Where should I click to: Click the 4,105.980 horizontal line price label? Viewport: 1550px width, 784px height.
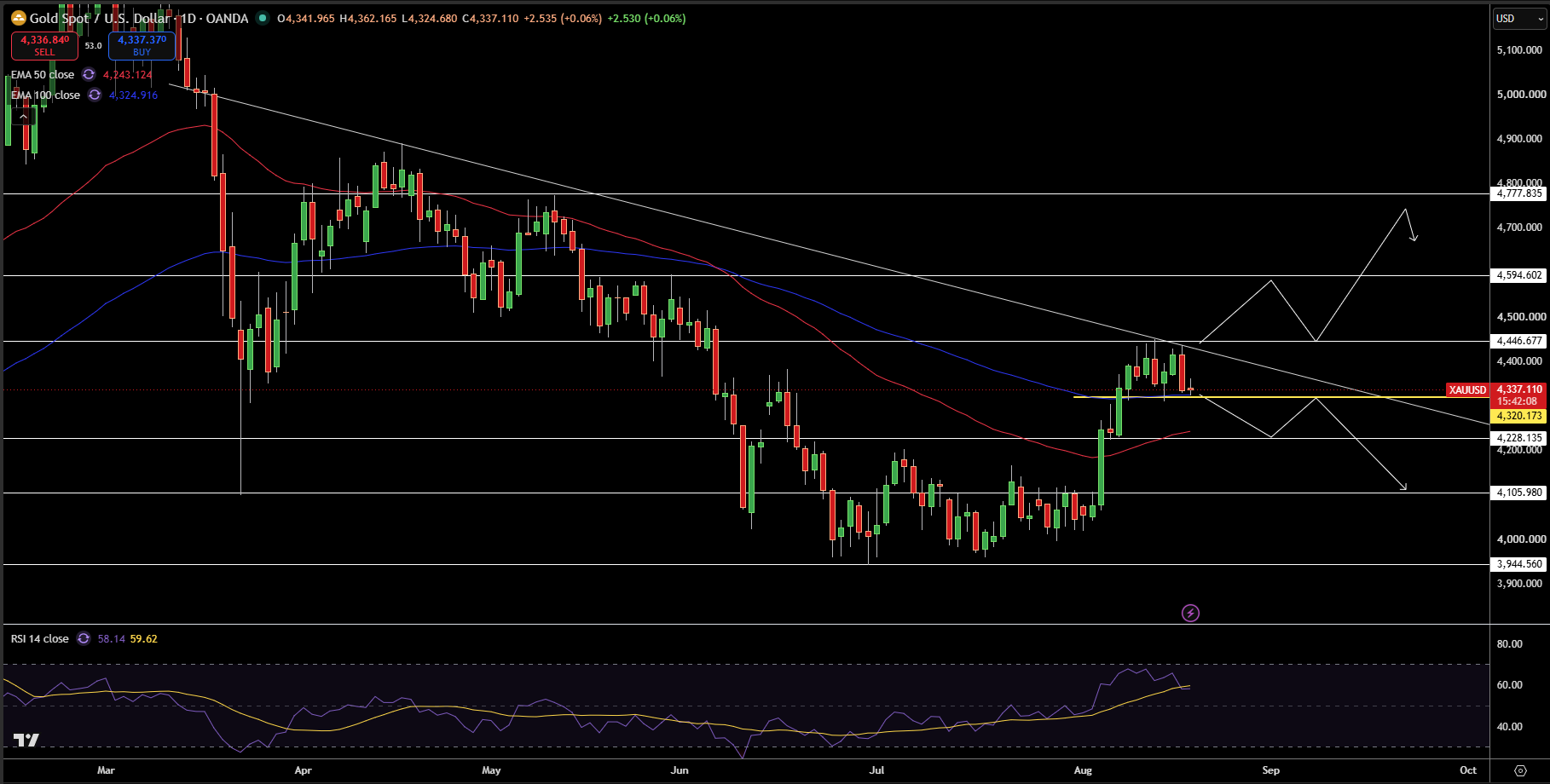(x=1518, y=493)
